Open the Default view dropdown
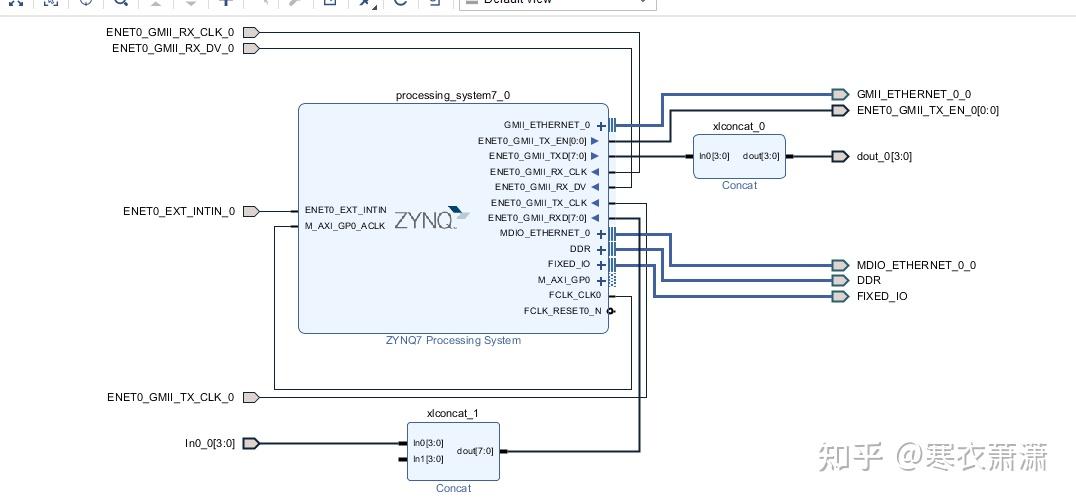The width and height of the screenshot is (1076, 501). [x=557, y=3]
